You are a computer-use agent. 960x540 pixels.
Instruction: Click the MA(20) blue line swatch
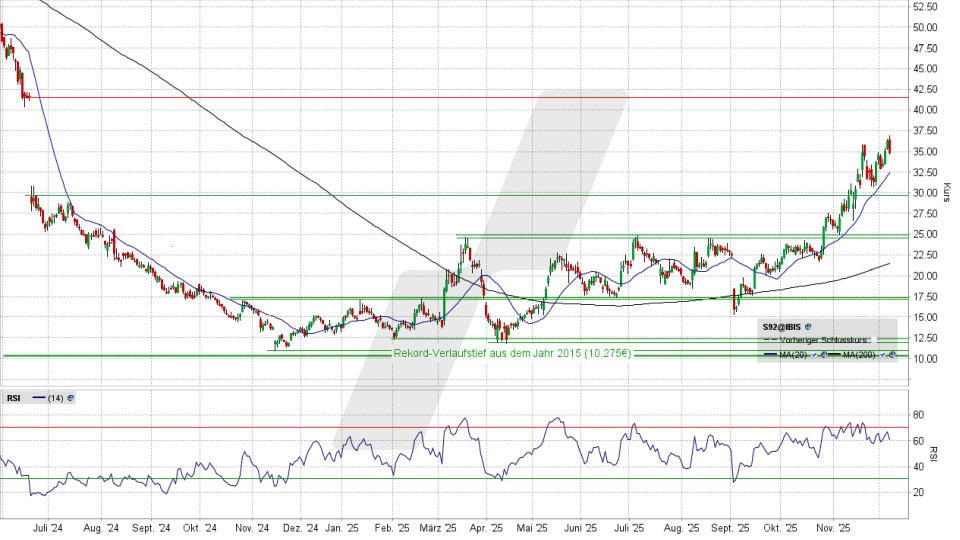(x=770, y=355)
